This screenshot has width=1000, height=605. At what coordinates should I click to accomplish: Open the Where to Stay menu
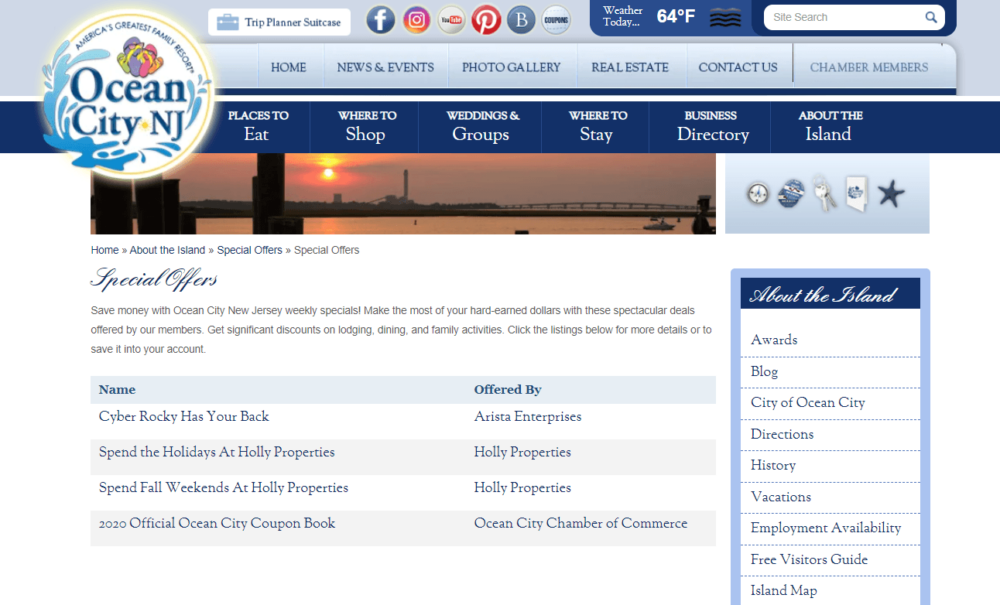click(x=596, y=127)
